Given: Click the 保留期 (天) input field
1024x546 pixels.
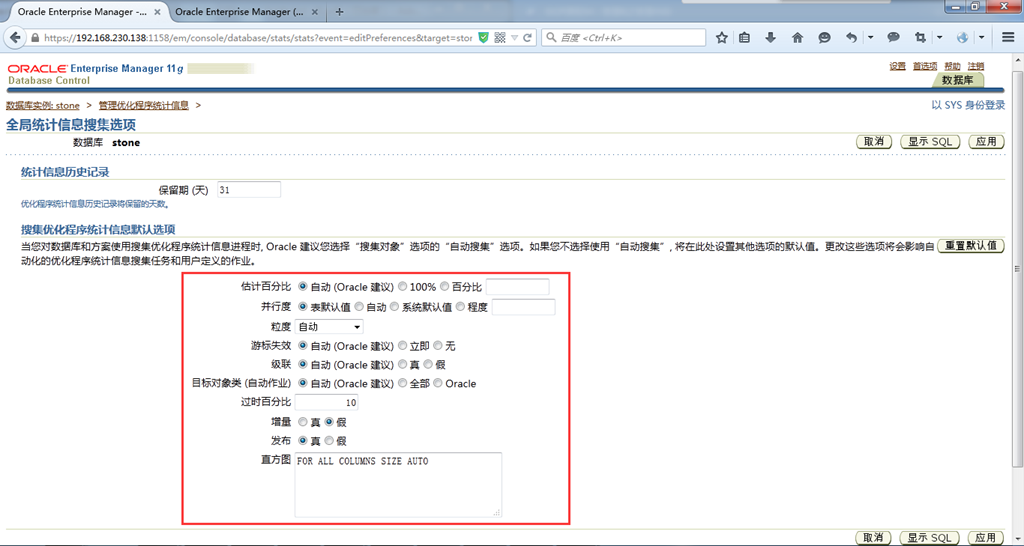Looking at the screenshot, I should pyautogui.click(x=249, y=190).
